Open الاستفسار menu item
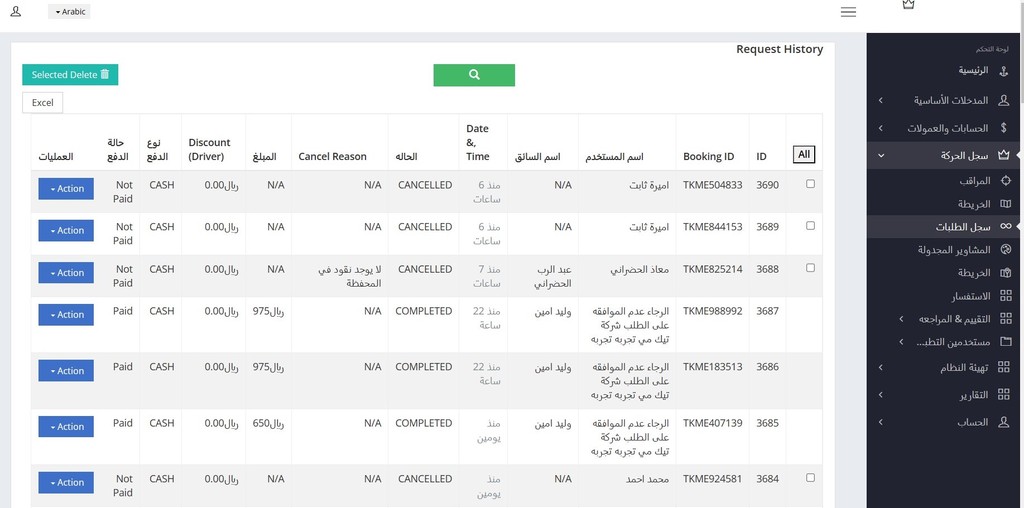 [x=945, y=296]
